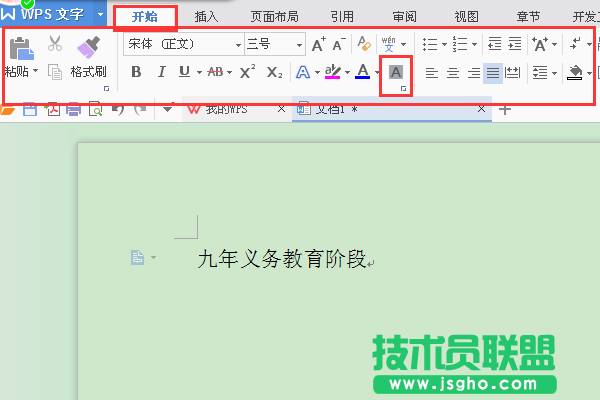Switch to the 插入 ribbon tab

click(x=206, y=17)
